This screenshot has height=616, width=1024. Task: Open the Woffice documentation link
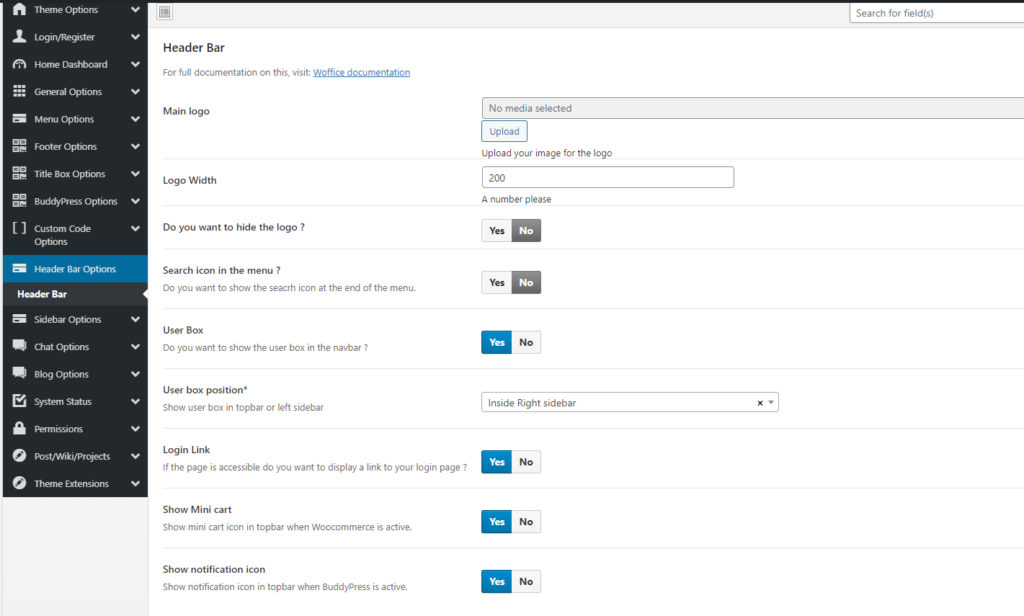[361, 73]
